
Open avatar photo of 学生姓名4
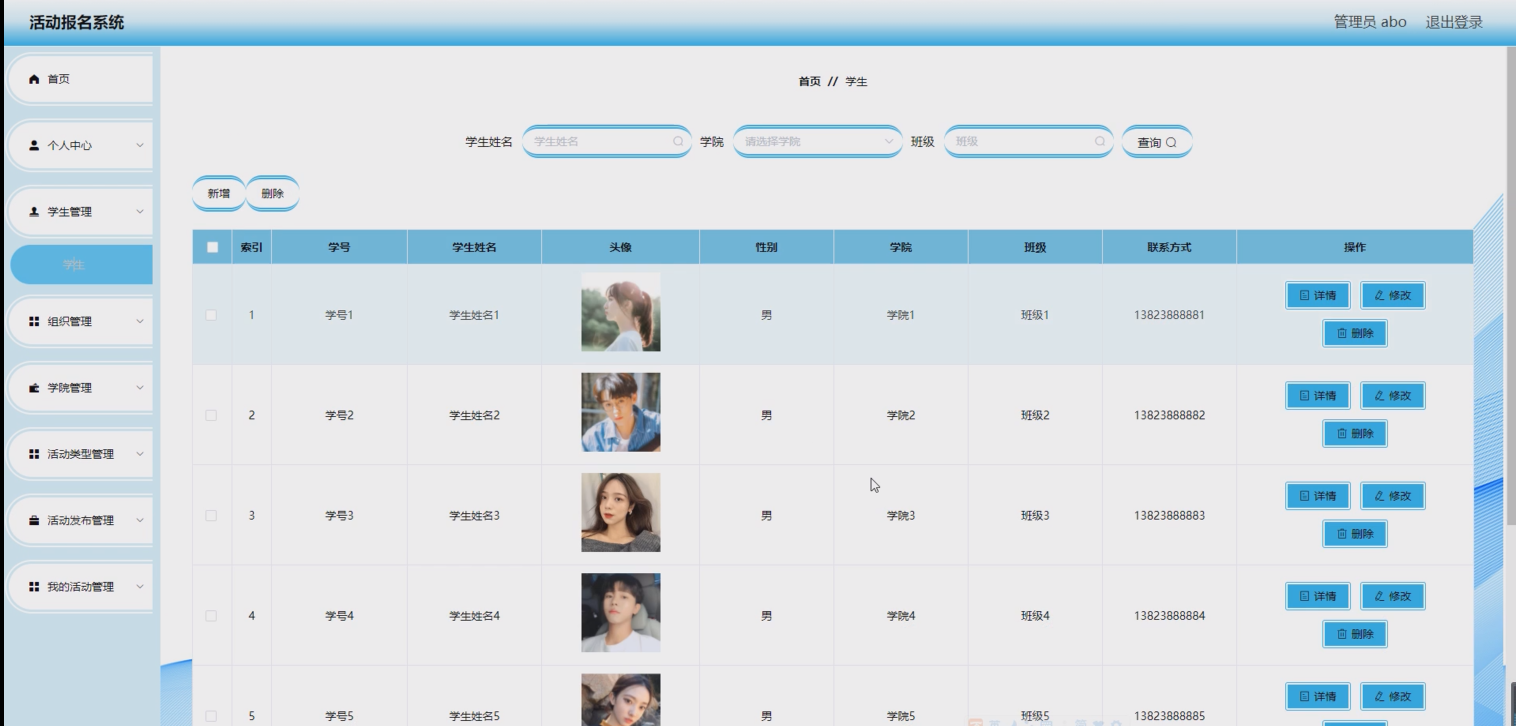pyautogui.click(x=621, y=613)
